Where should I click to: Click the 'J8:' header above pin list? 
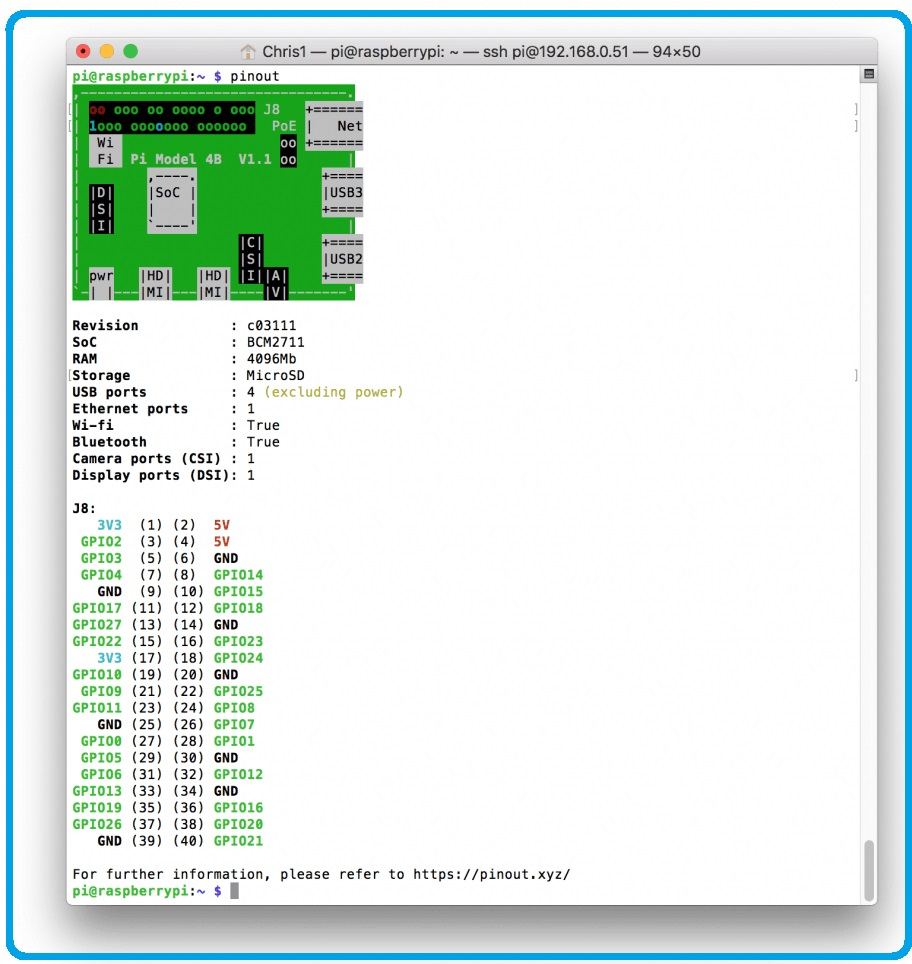click(84, 508)
